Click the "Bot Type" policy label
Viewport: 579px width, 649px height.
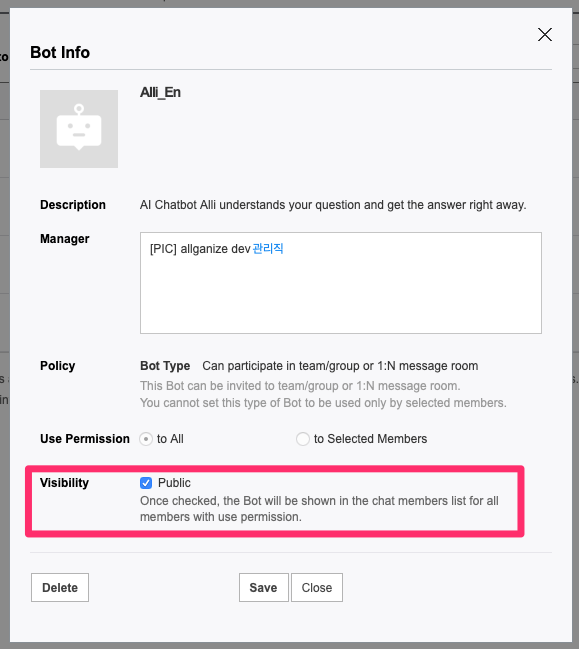tap(165, 366)
